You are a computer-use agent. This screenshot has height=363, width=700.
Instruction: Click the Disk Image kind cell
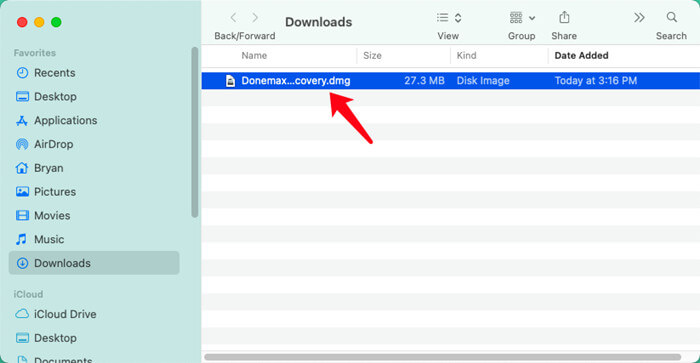coord(483,81)
